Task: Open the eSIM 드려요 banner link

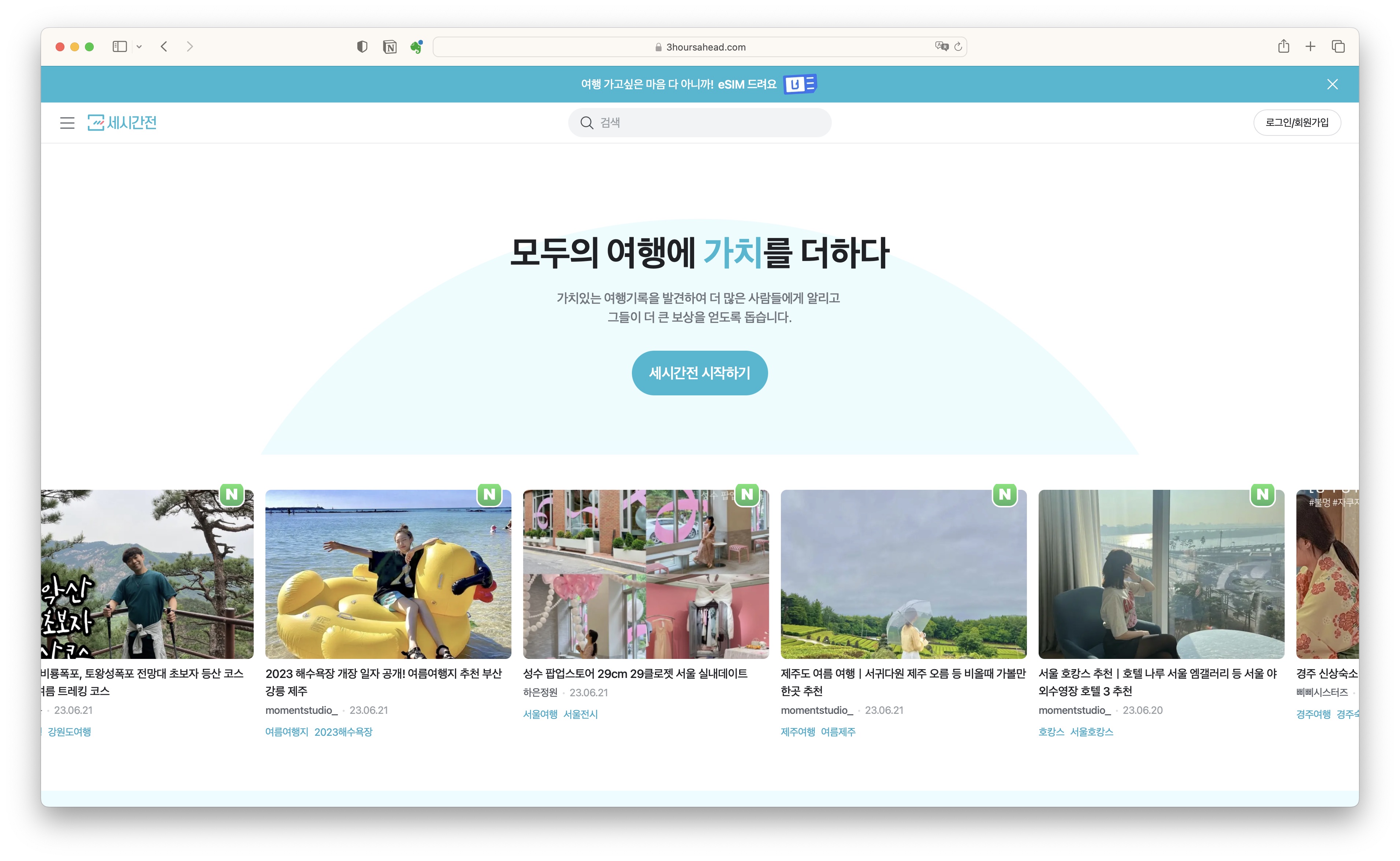Action: pyautogui.click(x=747, y=84)
